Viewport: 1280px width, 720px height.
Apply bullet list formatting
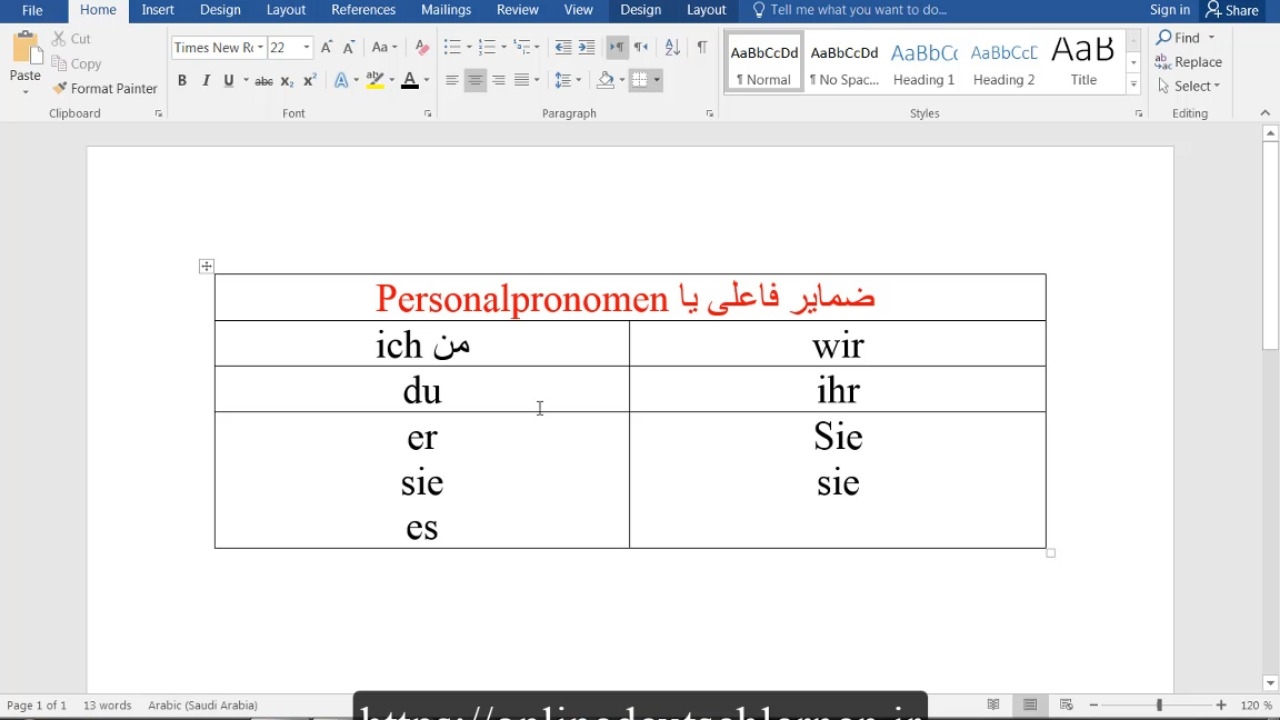[452, 47]
